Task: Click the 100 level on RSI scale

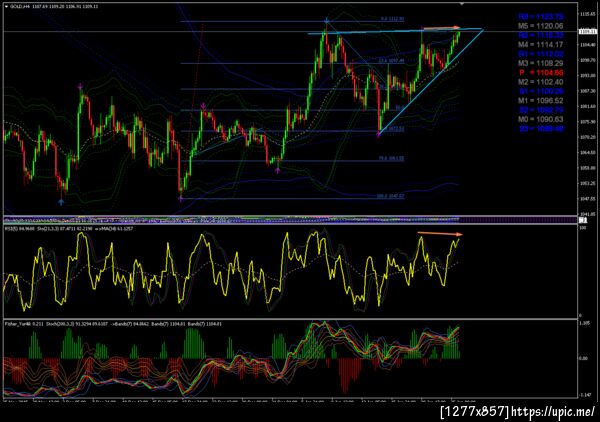Action: point(583,228)
